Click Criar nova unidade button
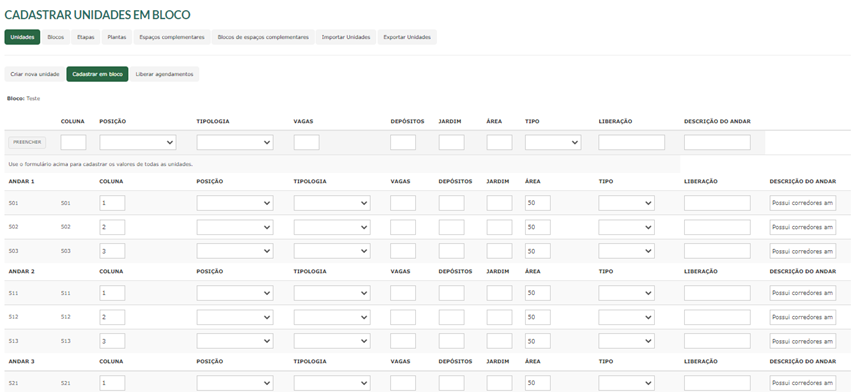Screen dimensions: 856x392 pyautogui.click(x=35, y=74)
